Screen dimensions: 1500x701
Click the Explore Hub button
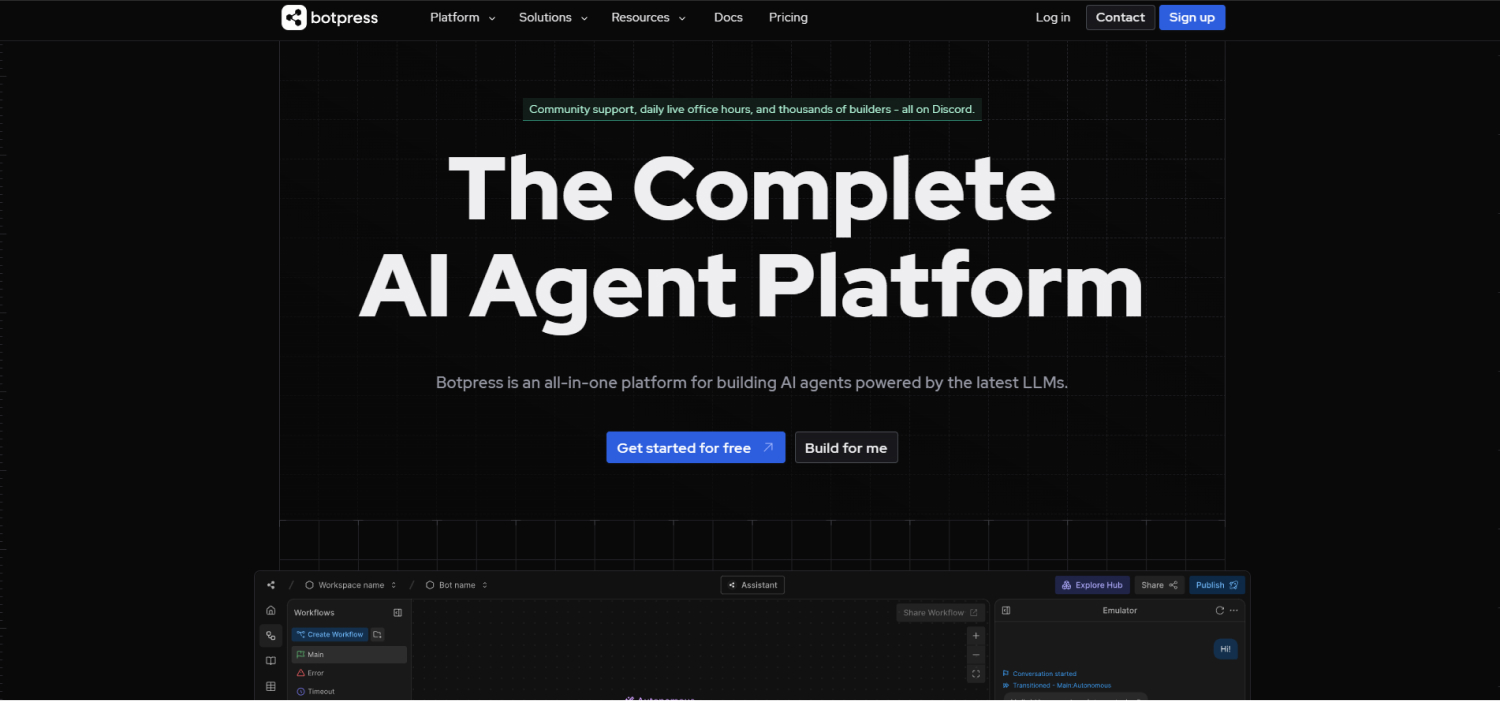click(x=1092, y=585)
